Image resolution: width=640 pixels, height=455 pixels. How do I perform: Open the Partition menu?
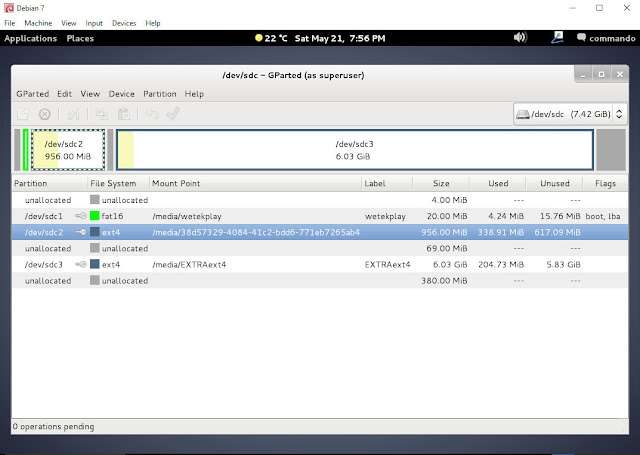click(160, 94)
